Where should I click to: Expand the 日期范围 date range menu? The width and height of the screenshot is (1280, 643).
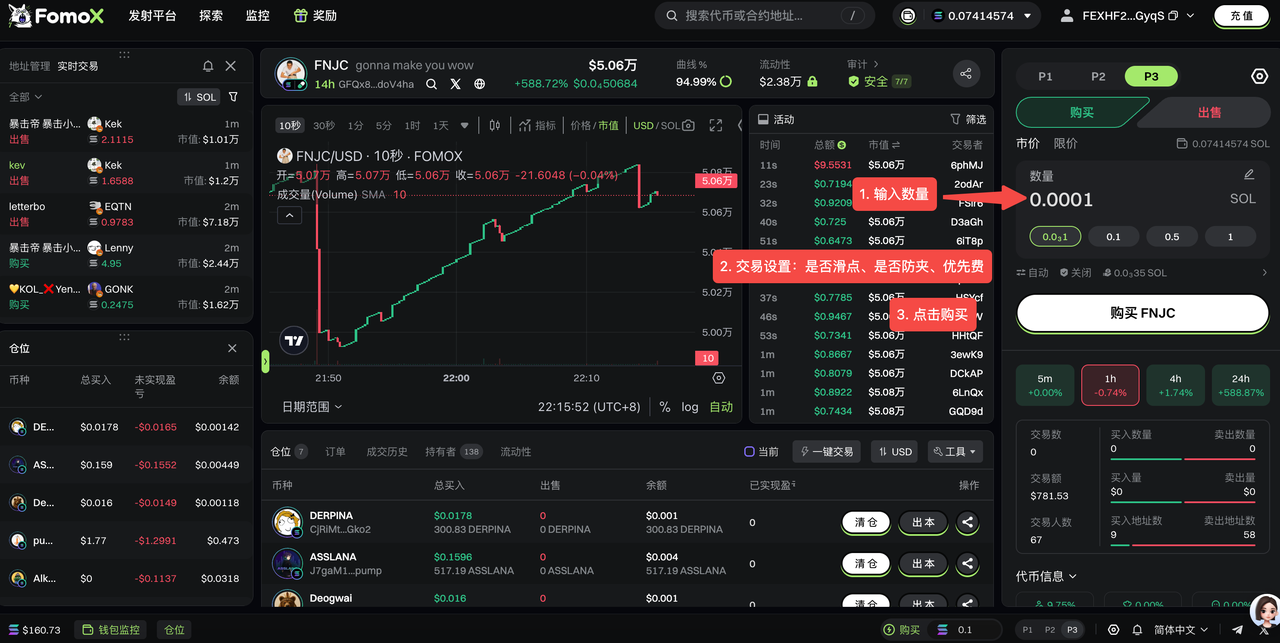(312, 407)
